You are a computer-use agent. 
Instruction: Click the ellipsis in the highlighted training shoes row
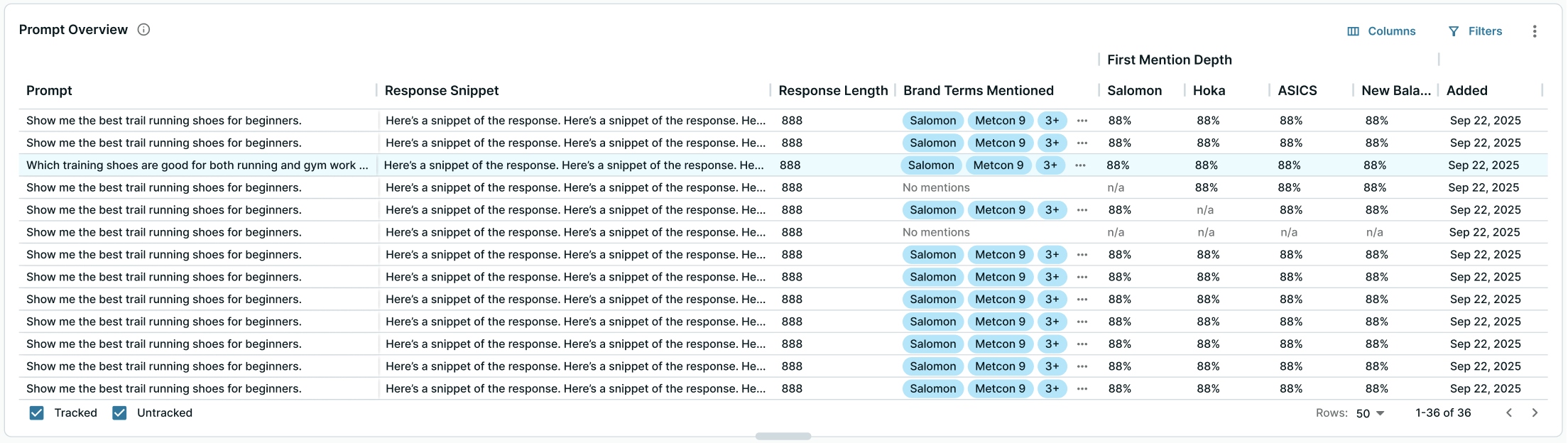point(1080,165)
